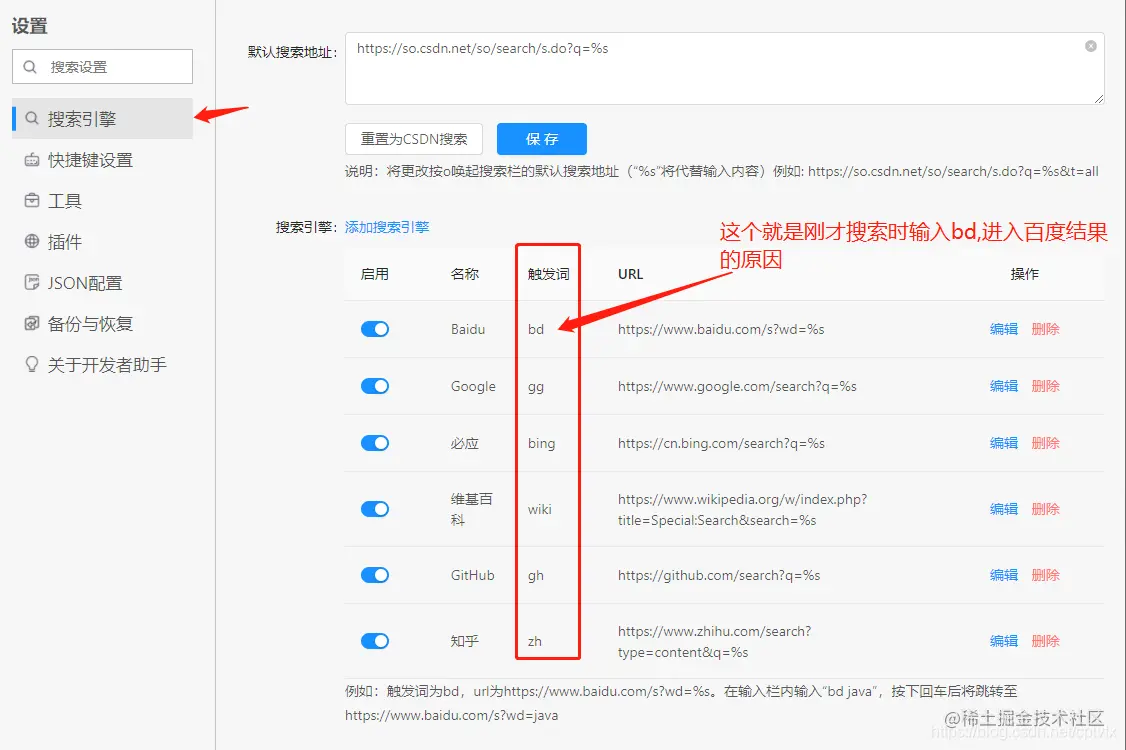Viewport: 1126px width, 750px height.
Task: Click the wikipedia.org URL cell
Action: tap(743, 509)
